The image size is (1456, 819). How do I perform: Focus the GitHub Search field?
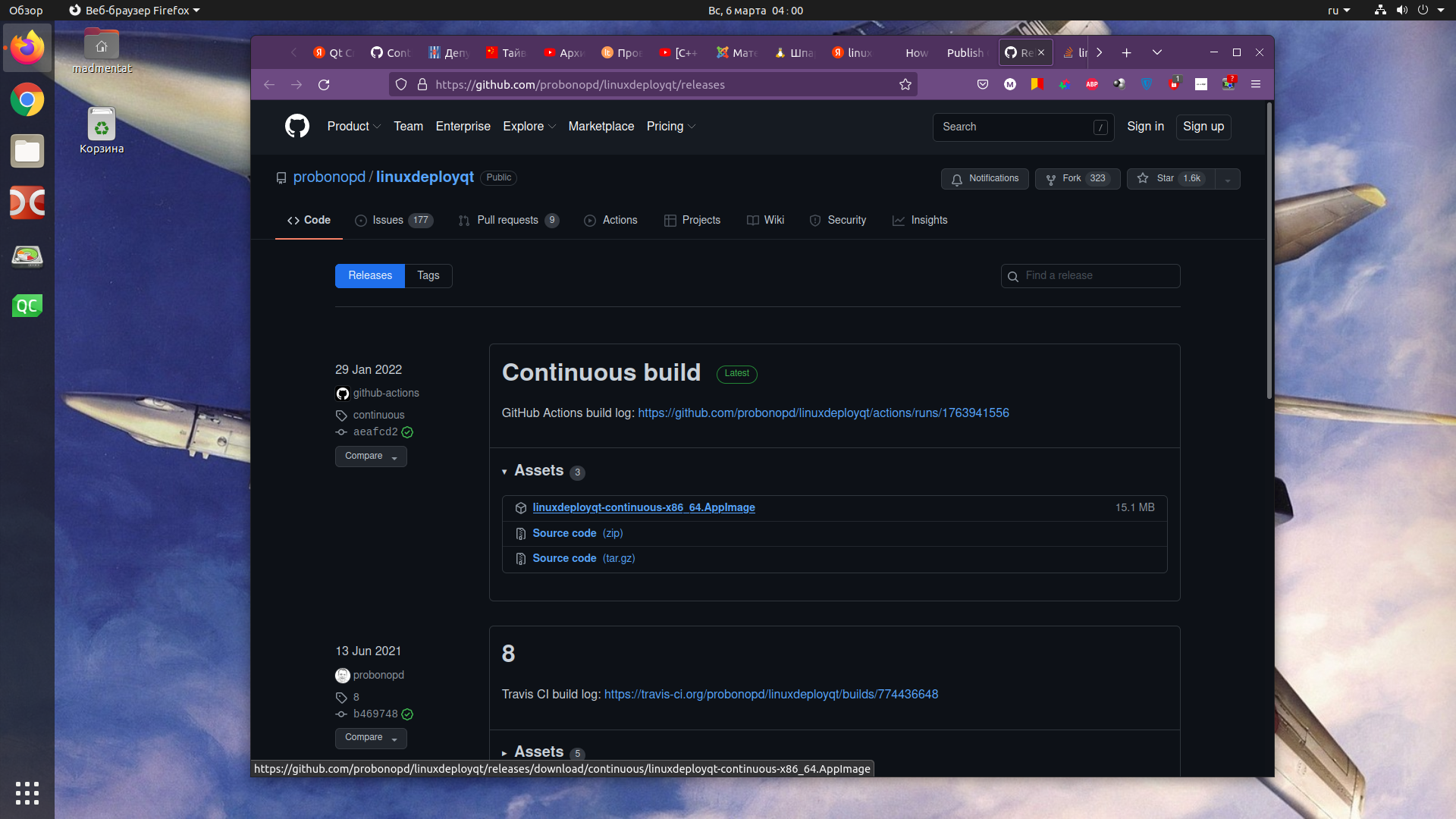1023,127
